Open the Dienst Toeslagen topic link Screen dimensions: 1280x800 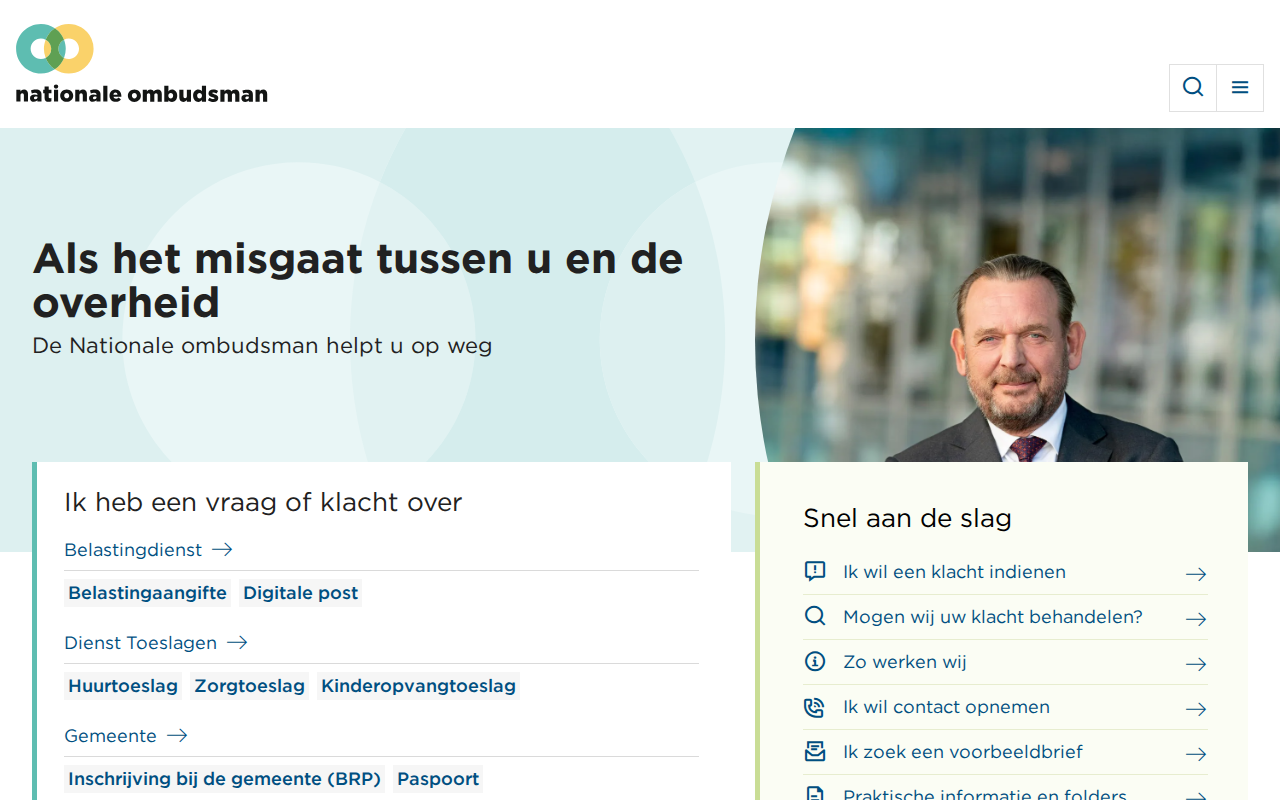pos(141,643)
